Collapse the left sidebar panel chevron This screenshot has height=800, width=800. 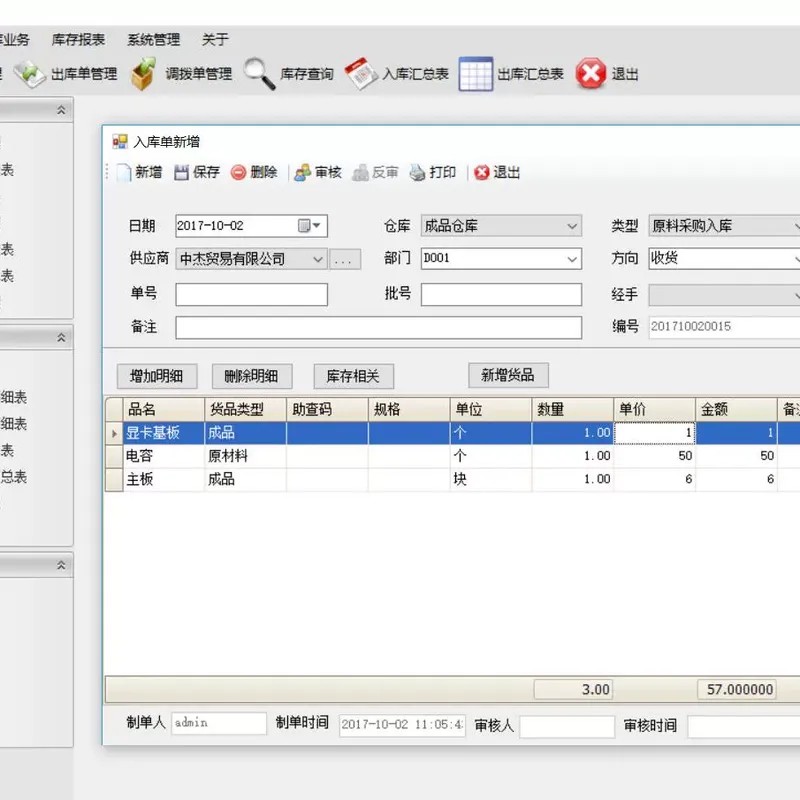click(x=63, y=110)
